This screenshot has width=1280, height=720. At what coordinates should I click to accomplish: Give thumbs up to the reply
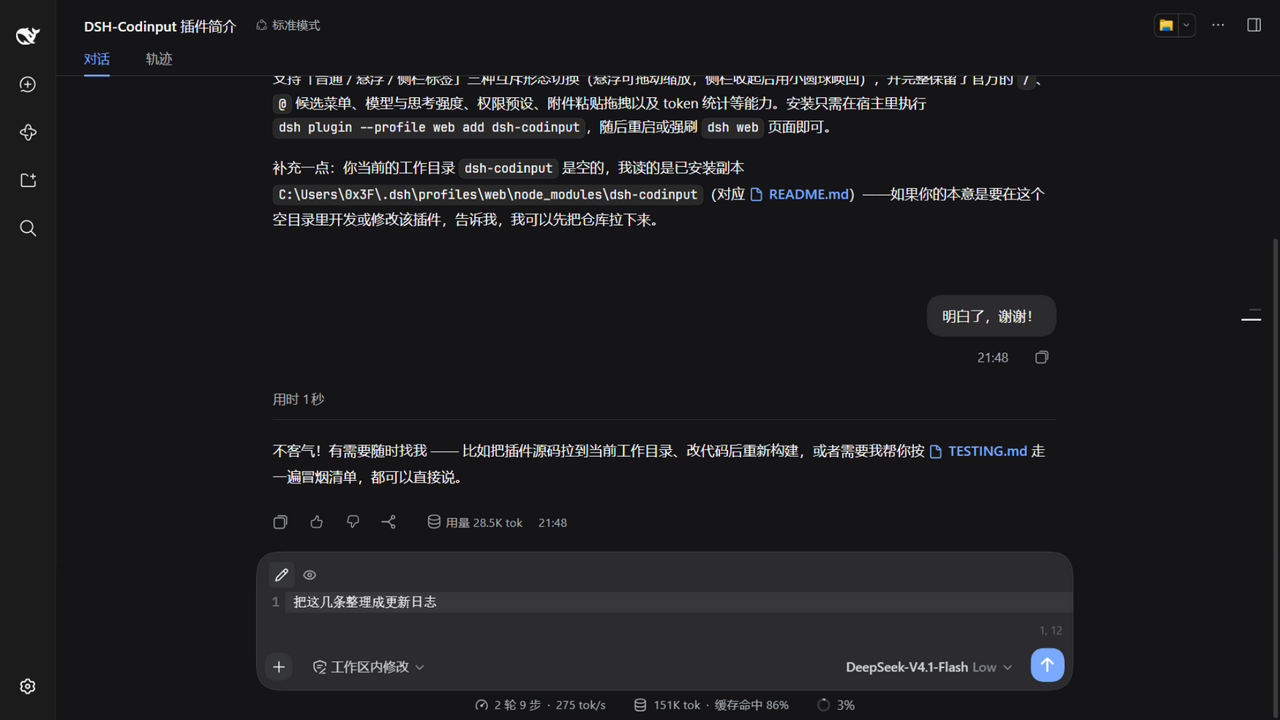pyautogui.click(x=317, y=522)
